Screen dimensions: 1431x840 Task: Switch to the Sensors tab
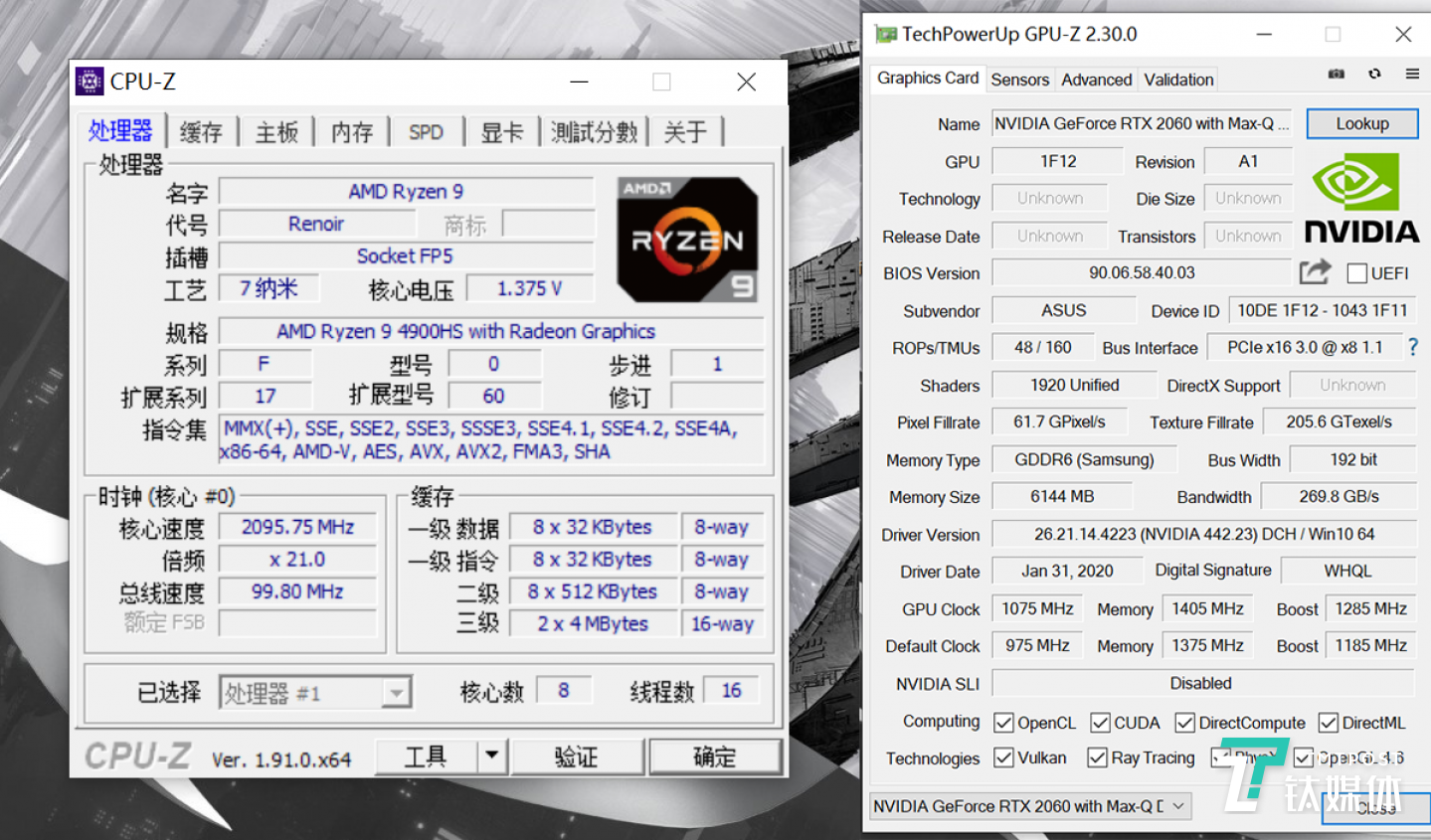[x=1019, y=80]
